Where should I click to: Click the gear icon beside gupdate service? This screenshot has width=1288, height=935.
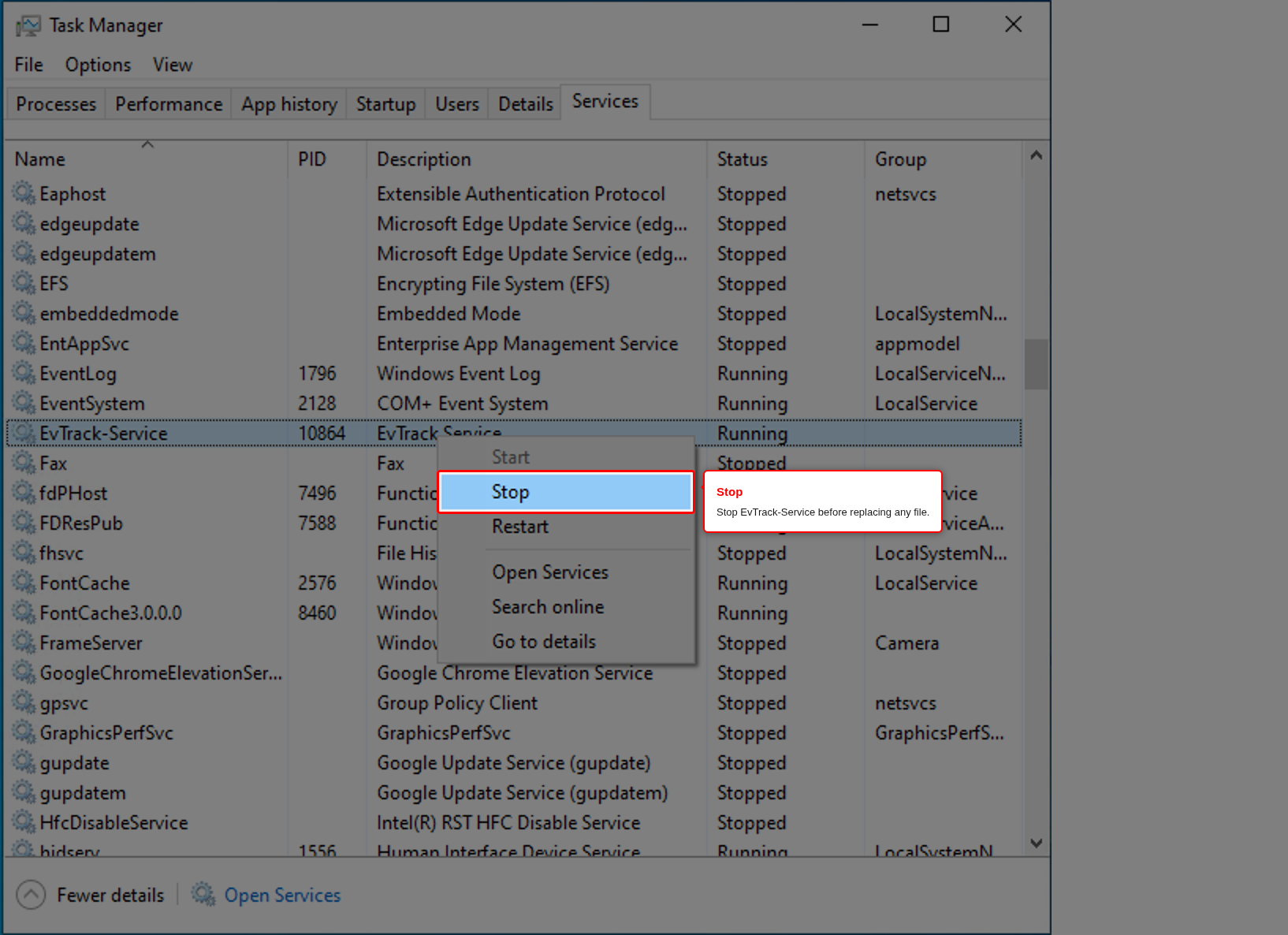point(24,762)
